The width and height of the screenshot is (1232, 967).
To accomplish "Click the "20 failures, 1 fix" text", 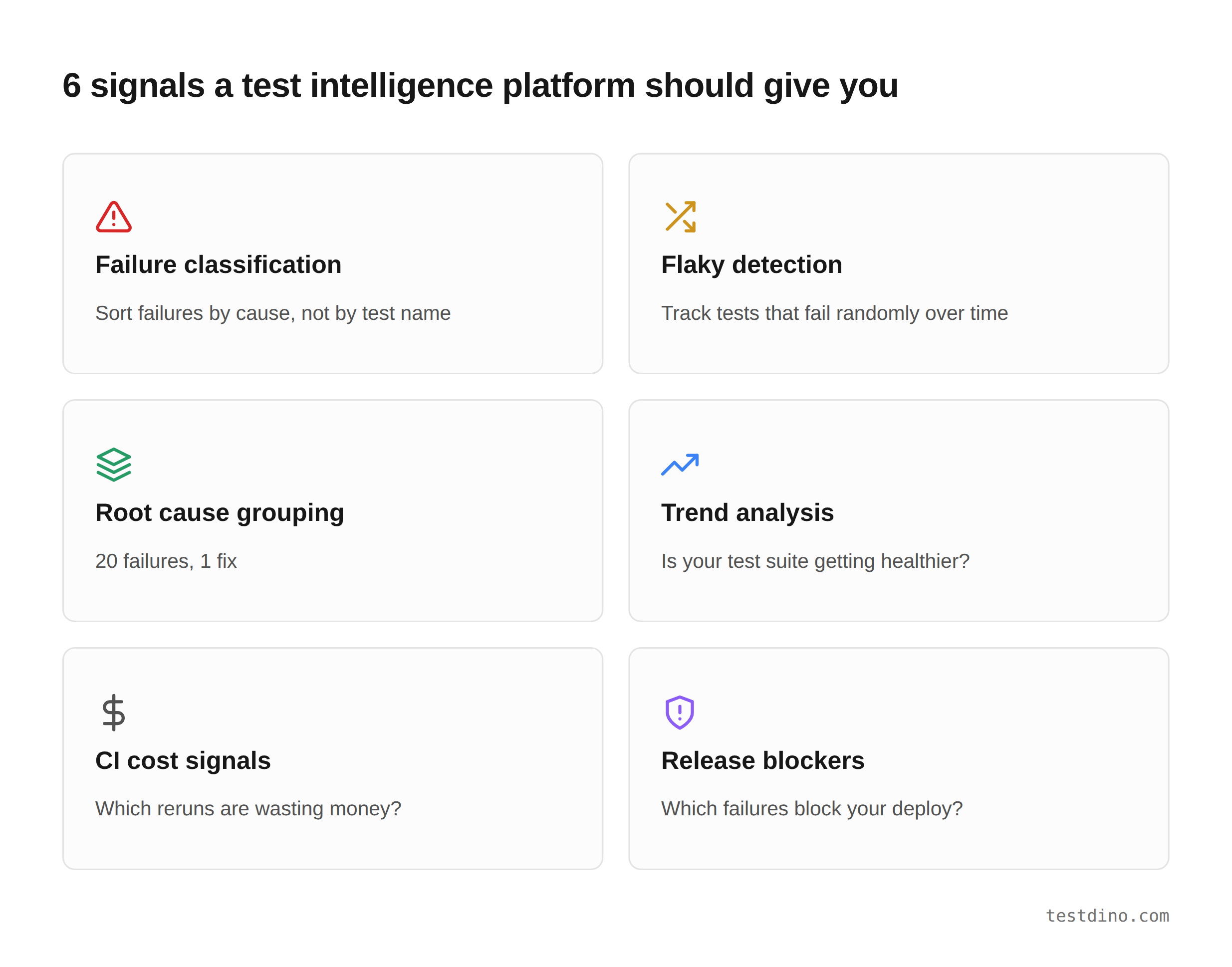I will (x=165, y=561).
